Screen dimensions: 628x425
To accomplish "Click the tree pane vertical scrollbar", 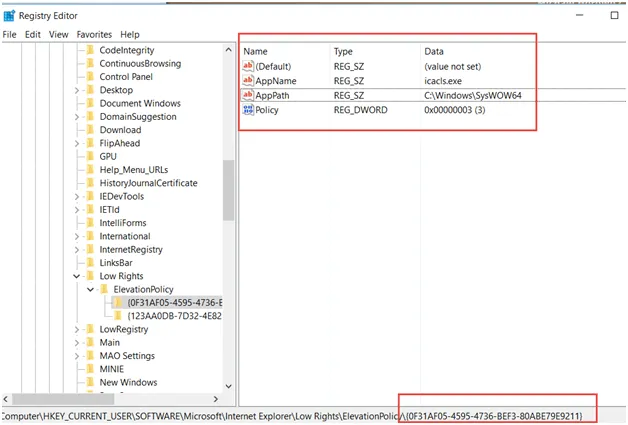I will (229, 200).
